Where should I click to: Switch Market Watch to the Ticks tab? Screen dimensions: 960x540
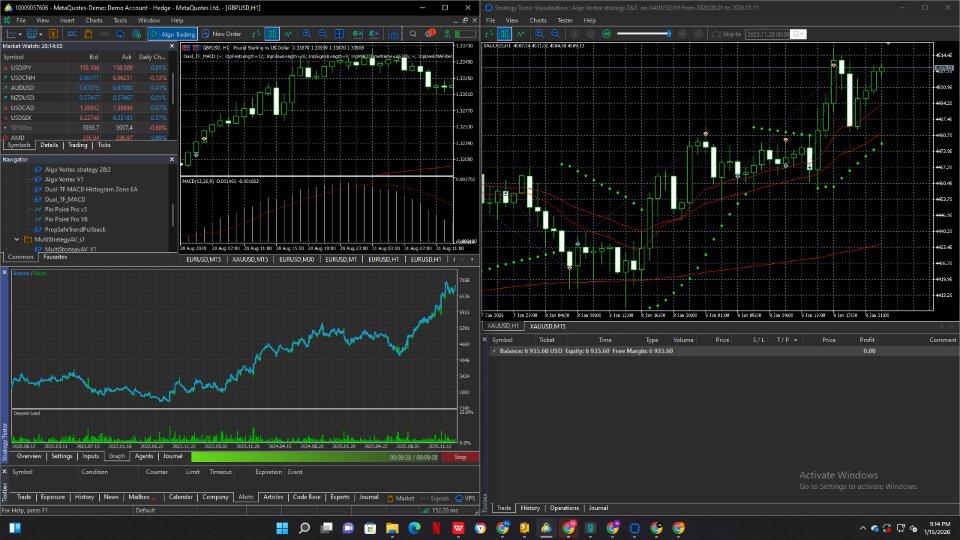click(x=104, y=145)
